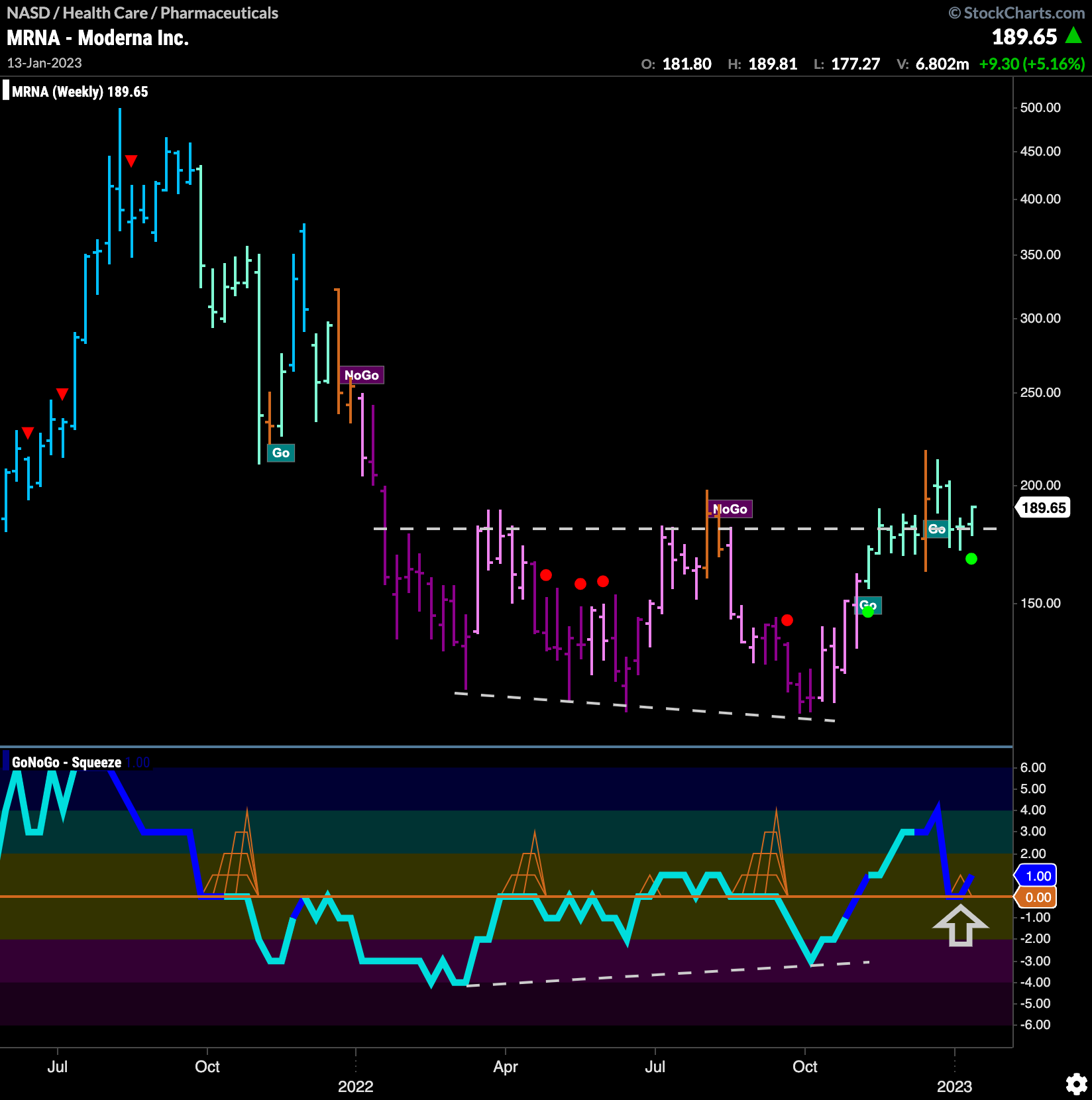1092x1100 pixels.
Task: Click the lowest red triangle near June 2021
Action: click(28, 433)
